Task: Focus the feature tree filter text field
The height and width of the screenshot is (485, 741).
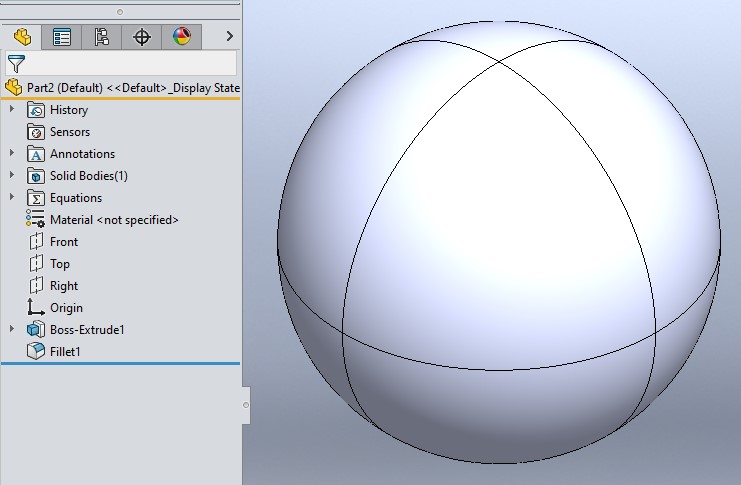Action: tap(121, 63)
